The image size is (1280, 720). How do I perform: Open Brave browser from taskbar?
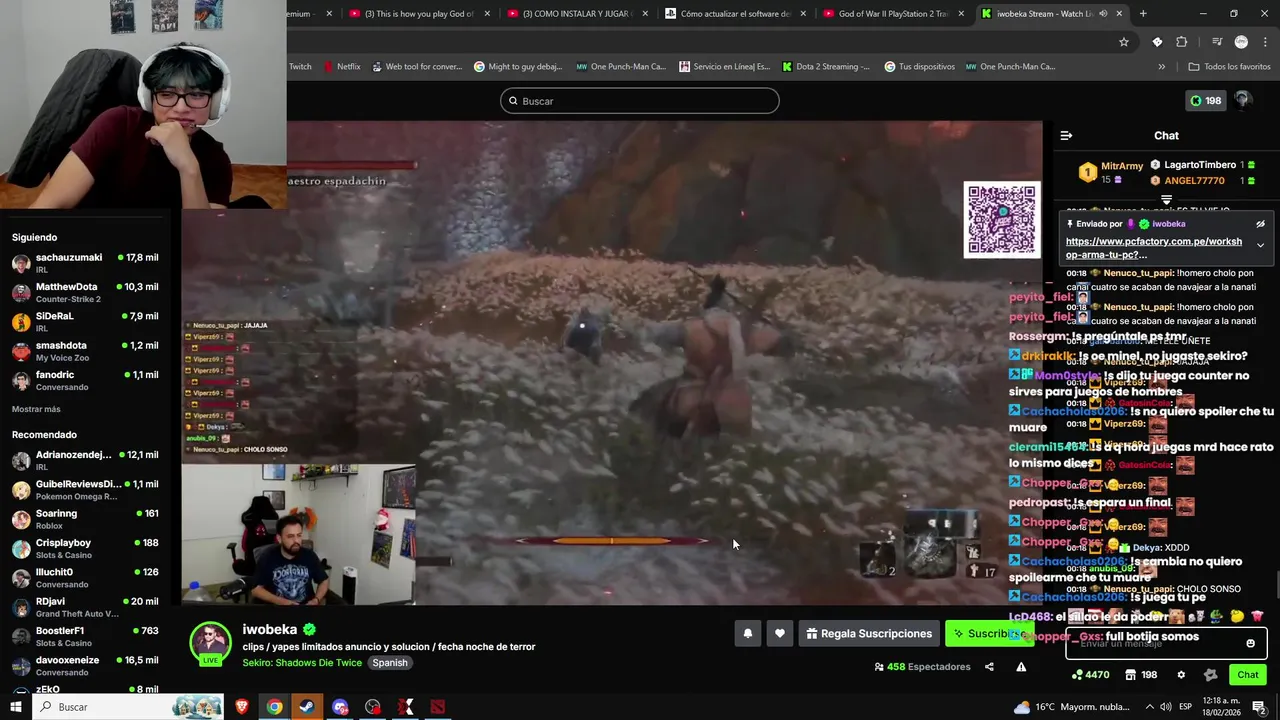coord(241,707)
